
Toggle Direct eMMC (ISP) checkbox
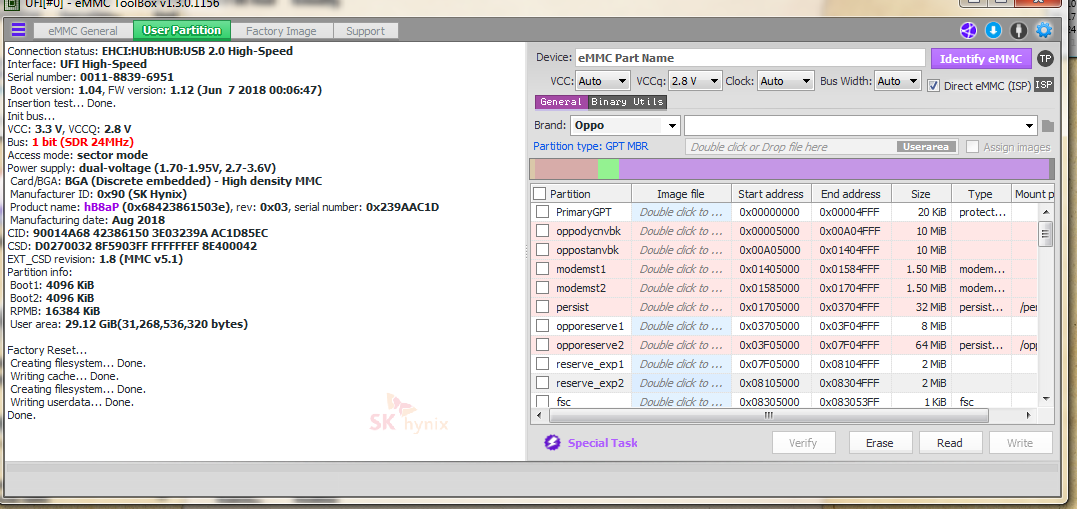click(x=933, y=86)
